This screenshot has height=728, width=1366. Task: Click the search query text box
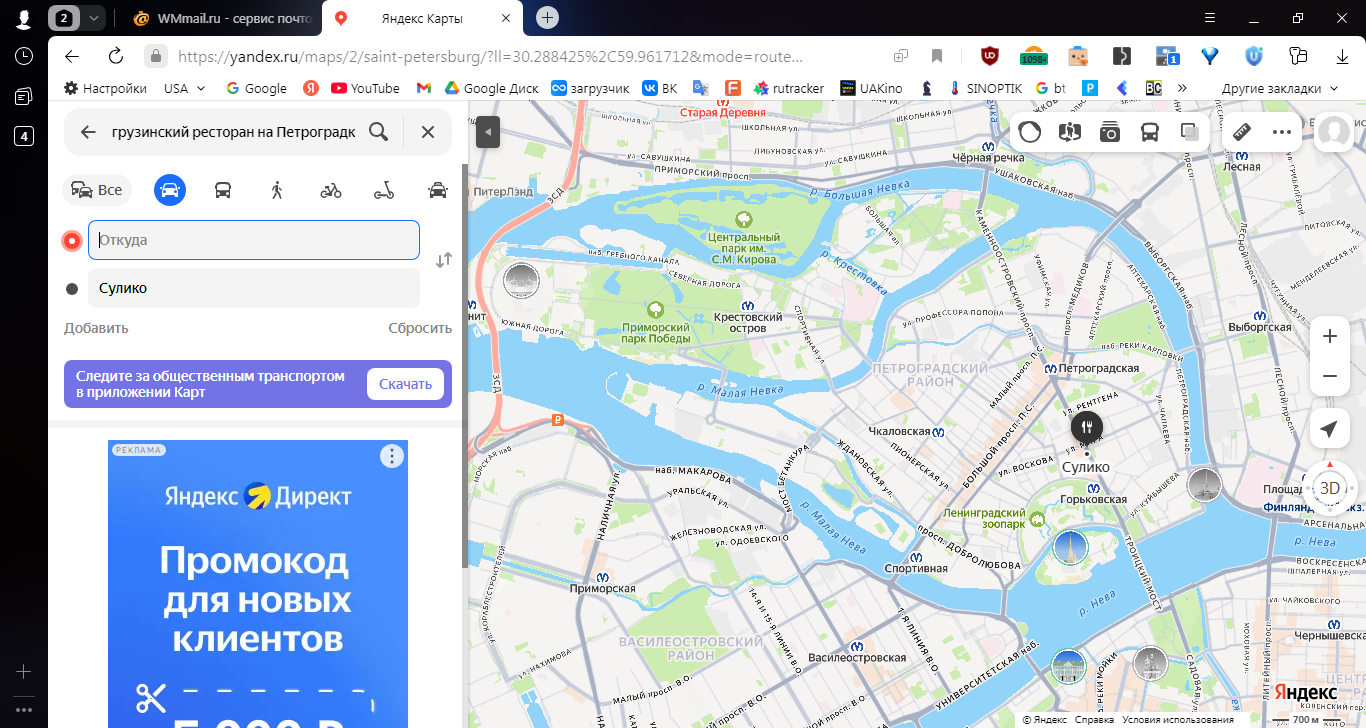point(234,132)
